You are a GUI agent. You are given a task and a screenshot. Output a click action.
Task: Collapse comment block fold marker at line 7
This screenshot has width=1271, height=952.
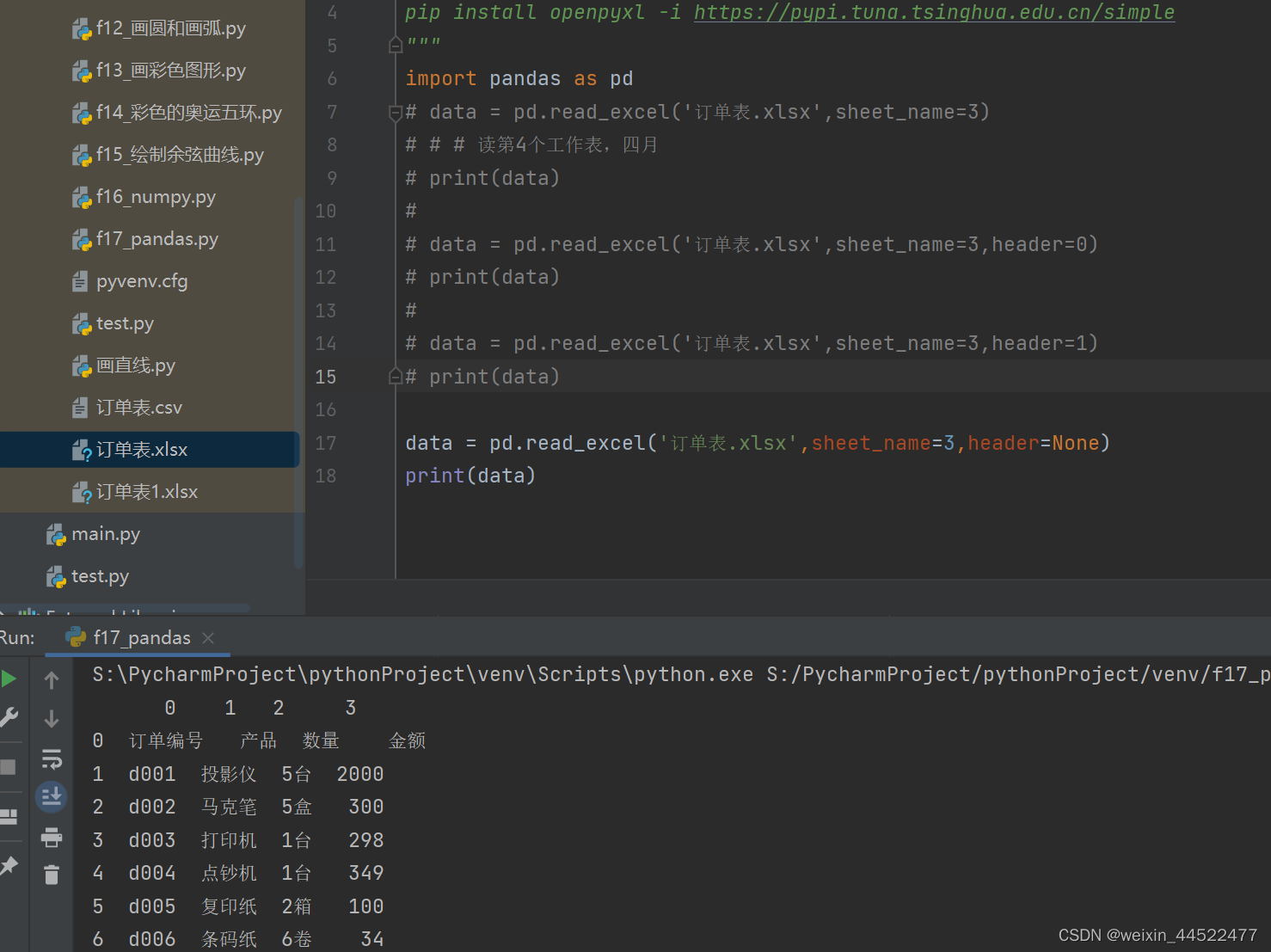pyautogui.click(x=396, y=112)
